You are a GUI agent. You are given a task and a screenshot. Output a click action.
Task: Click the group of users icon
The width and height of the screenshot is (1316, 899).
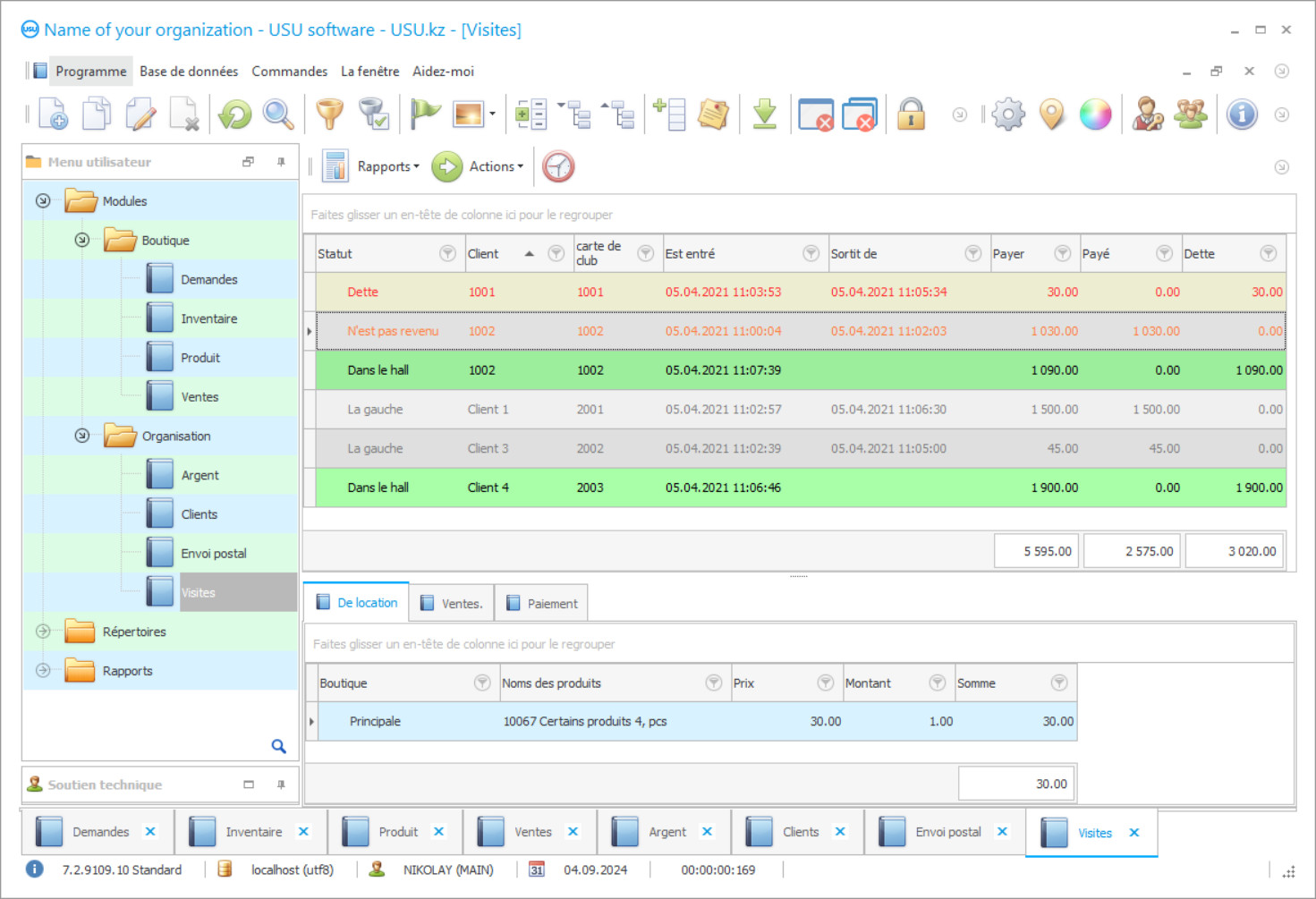coord(1191,114)
